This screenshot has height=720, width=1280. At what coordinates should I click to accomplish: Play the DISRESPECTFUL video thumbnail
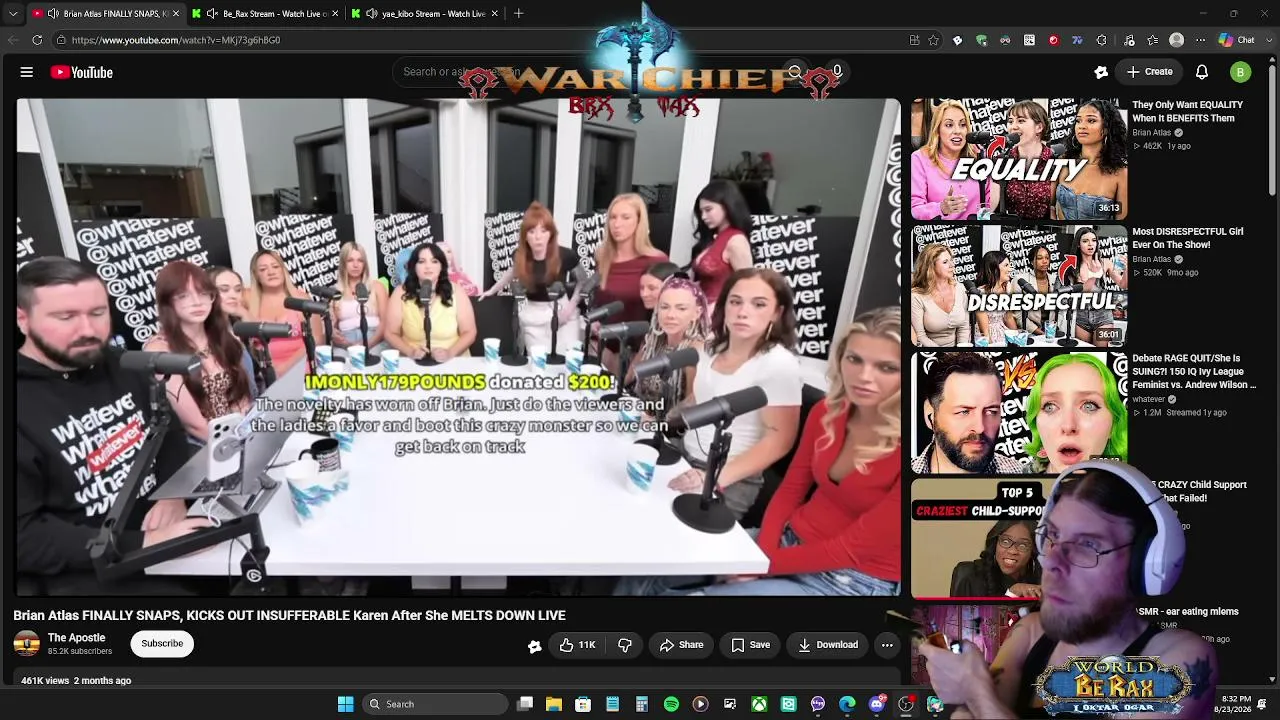[1018, 286]
